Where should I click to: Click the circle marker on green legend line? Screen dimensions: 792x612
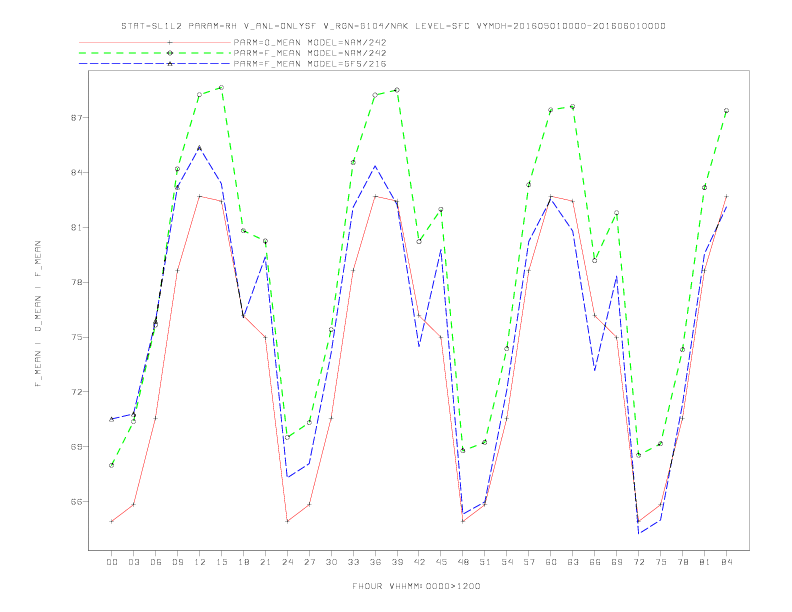(x=170, y=53)
